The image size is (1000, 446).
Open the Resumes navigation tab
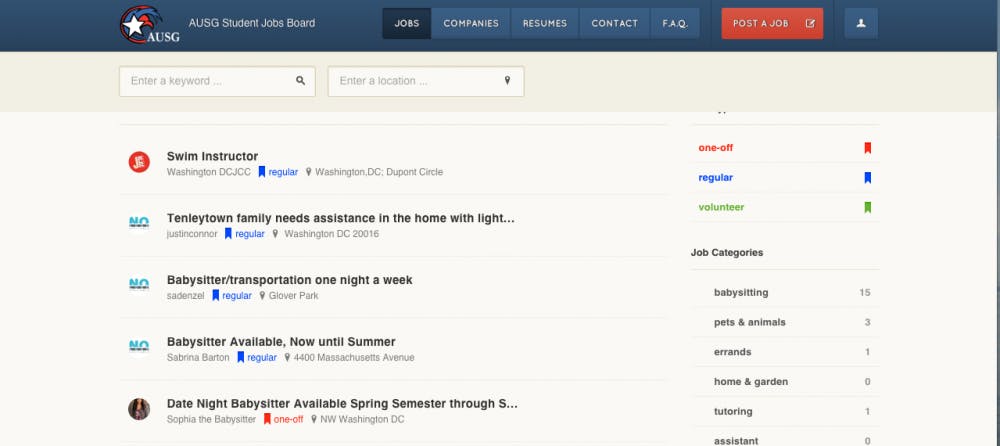click(545, 23)
